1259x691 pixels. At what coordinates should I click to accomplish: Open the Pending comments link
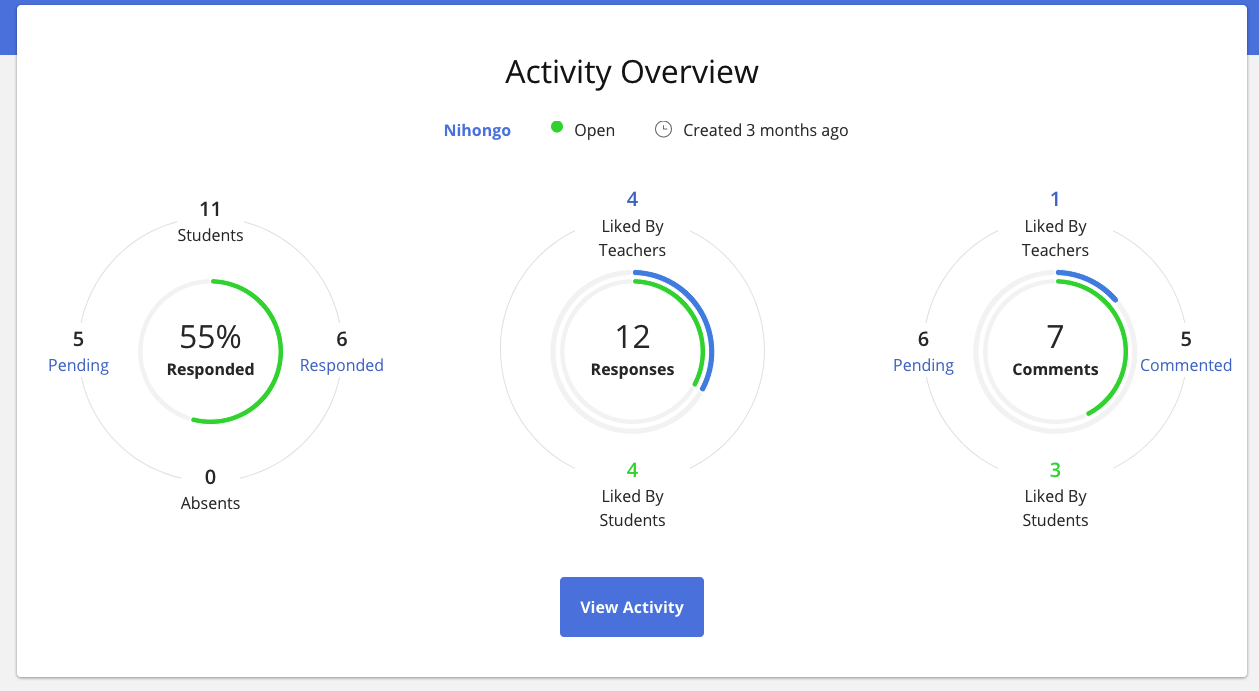(923, 365)
